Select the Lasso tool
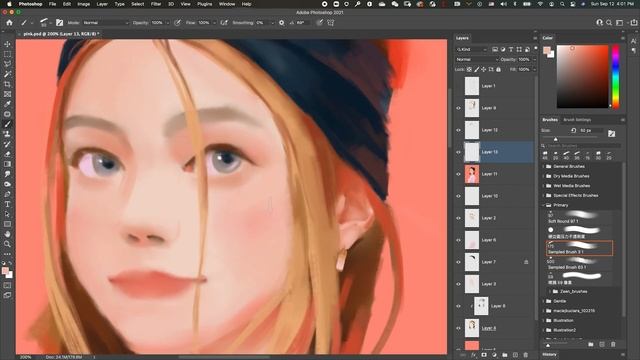 [7, 64]
